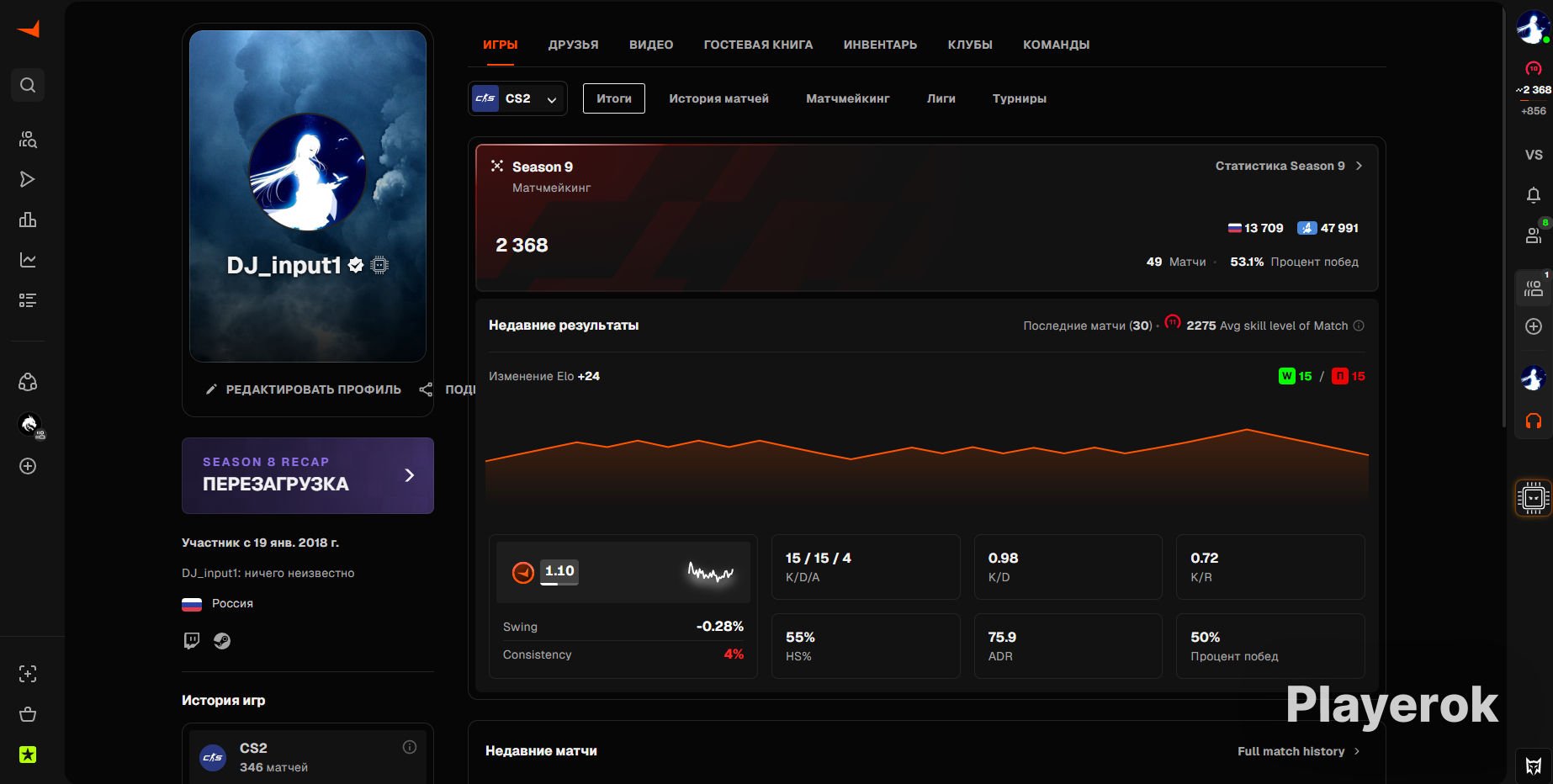Click the 75.9 ADR stat card
This screenshot has height=784, width=1553.
[x=1068, y=646]
